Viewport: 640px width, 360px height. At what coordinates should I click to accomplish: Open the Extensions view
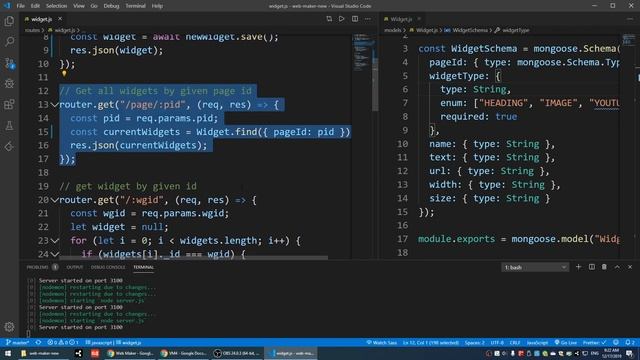pyautogui.click(x=9, y=104)
